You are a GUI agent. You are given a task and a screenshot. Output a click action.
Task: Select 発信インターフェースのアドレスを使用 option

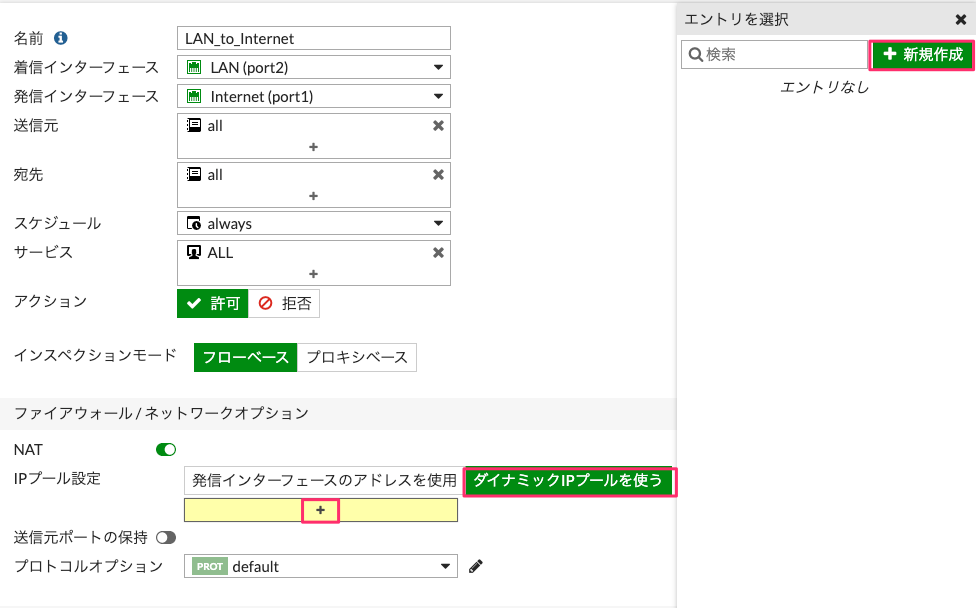(x=324, y=480)
